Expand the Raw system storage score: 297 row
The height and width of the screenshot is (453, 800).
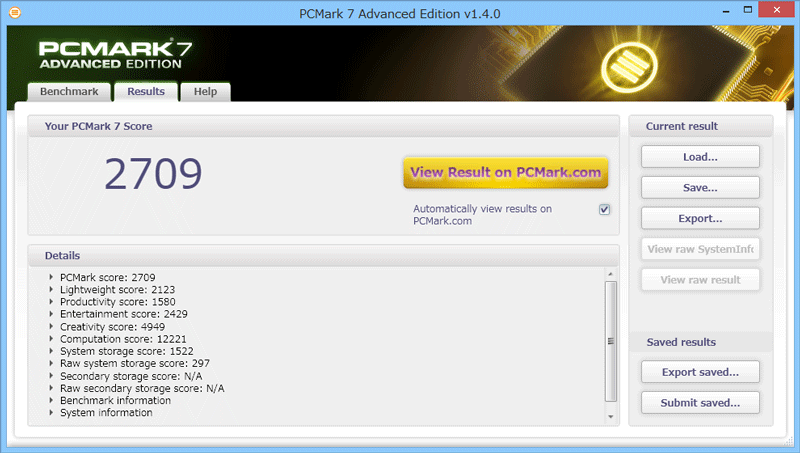point(51,363)
